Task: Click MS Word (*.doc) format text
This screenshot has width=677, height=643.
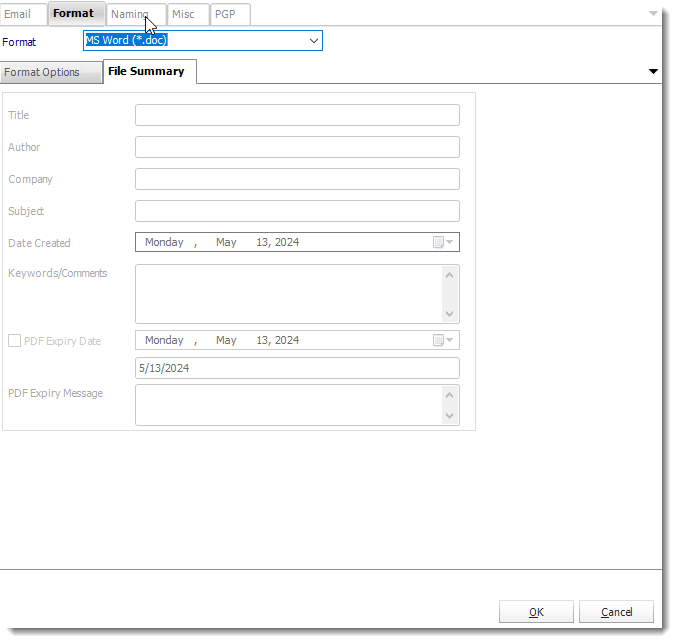Action: tap(127, 40)
